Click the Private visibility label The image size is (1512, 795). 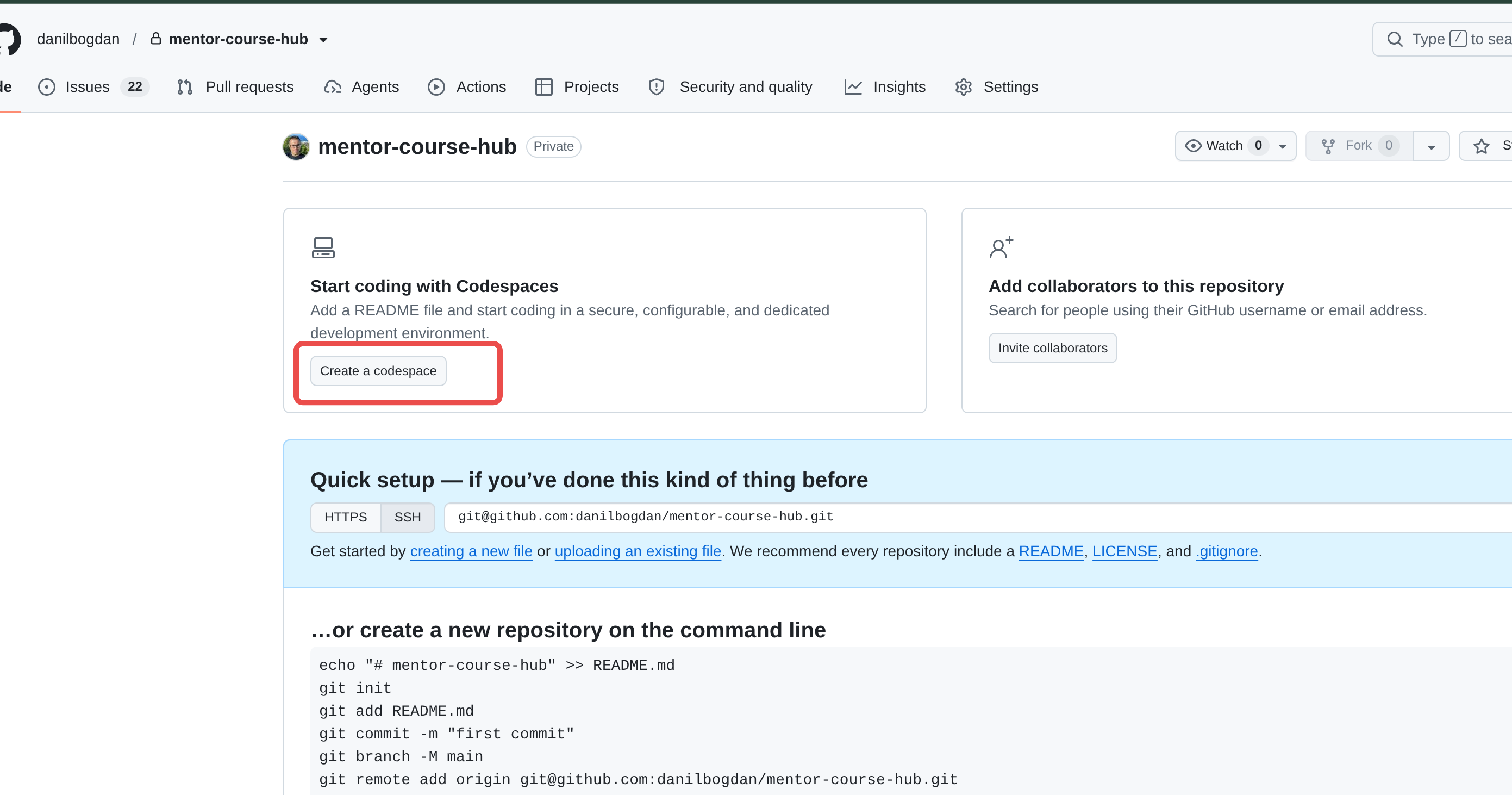pyautogui.click(x=553, y=146)
